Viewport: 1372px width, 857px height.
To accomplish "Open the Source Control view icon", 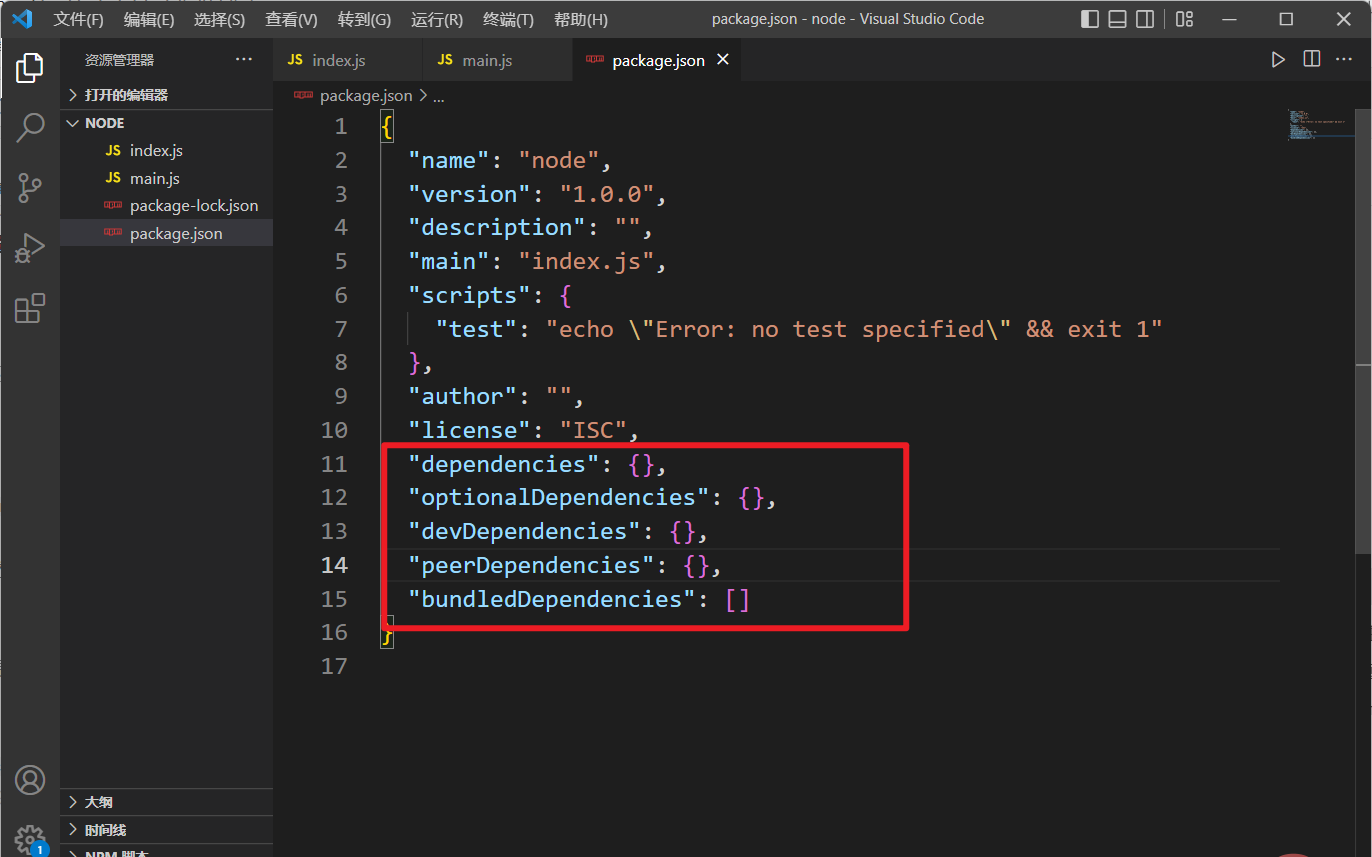I will tap(30, 187).
